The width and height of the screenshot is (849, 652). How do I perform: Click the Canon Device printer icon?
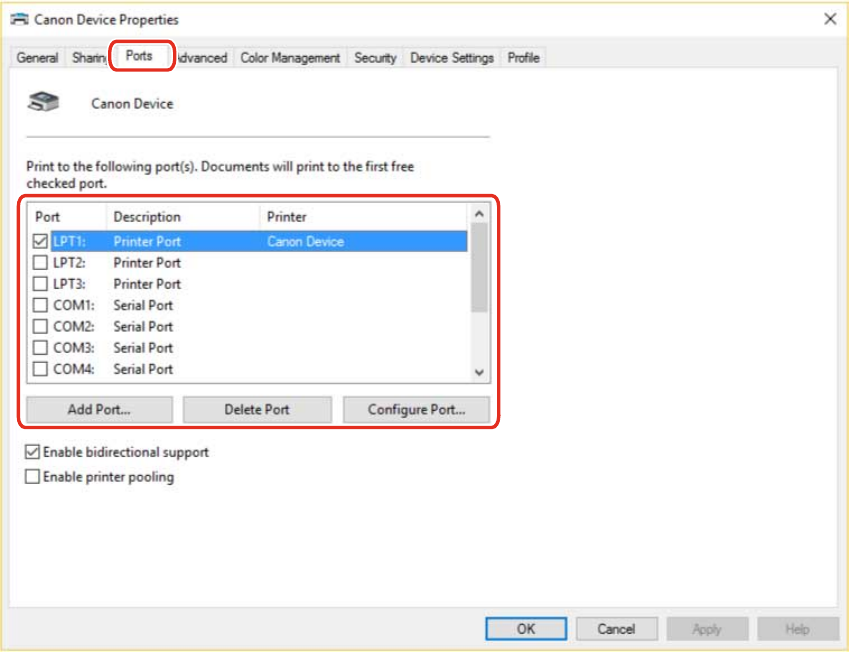[x=43, y=102]
